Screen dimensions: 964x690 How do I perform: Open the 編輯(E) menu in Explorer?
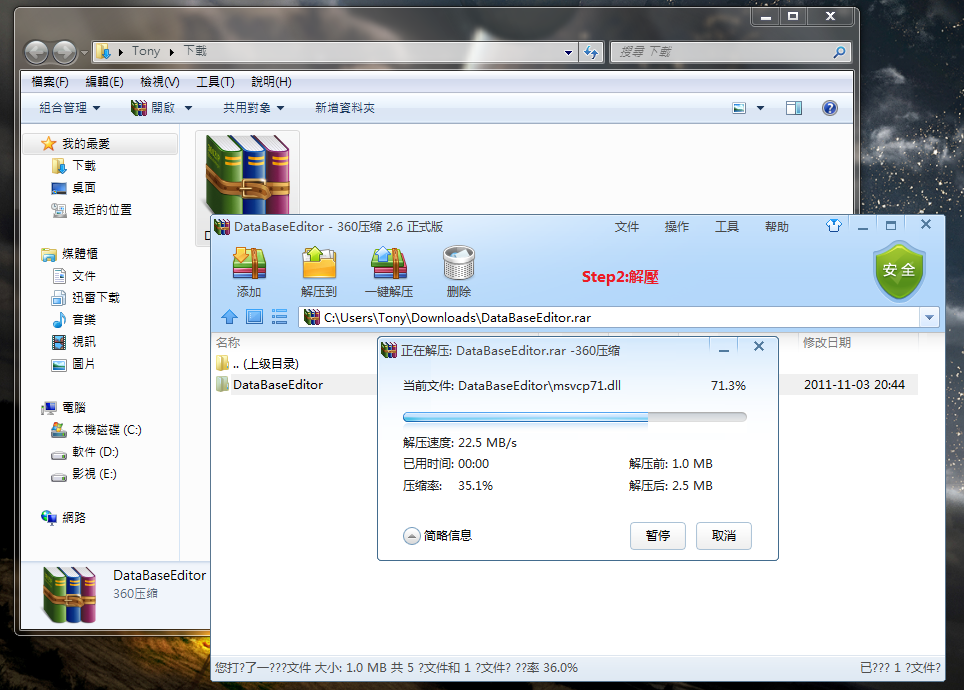point(105,82)
